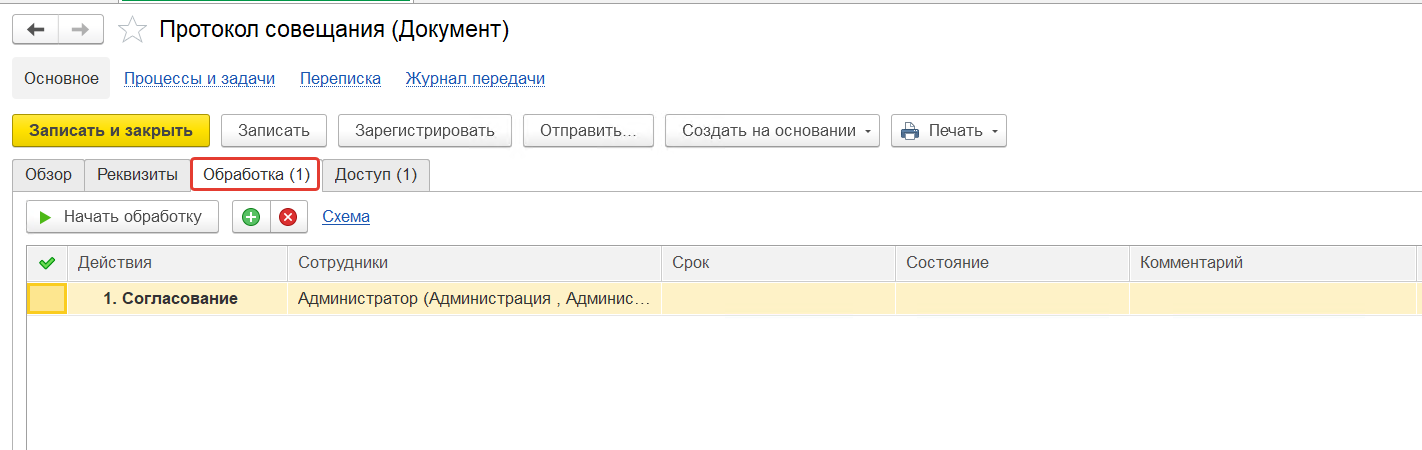
Task: Expand the Печать dropdown menu
Action: click(x=948, y=131)
